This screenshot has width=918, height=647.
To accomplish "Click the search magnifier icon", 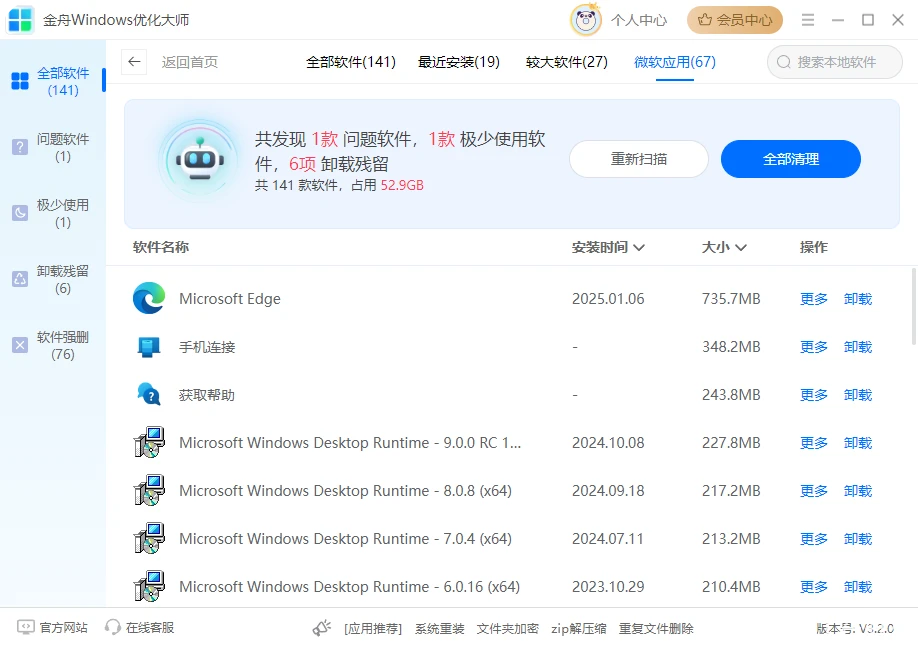I will point(783,62).
